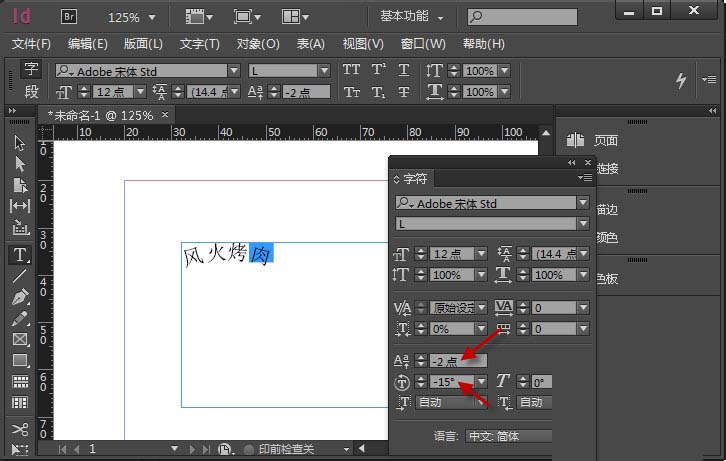Viewport: 726px width, 461px height.
Task: Open 印前检查关 preflight menu
Action: pos(346,449)
